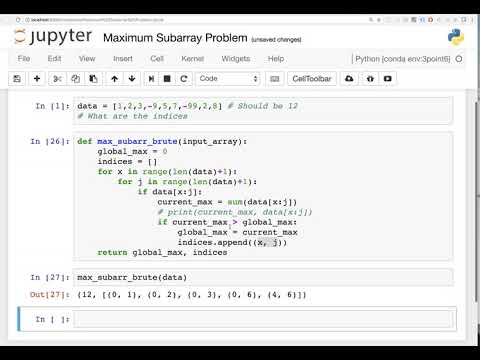This screenshot has width=480, height=360.
Task: Click into the empty input cell
Action: 263,319
